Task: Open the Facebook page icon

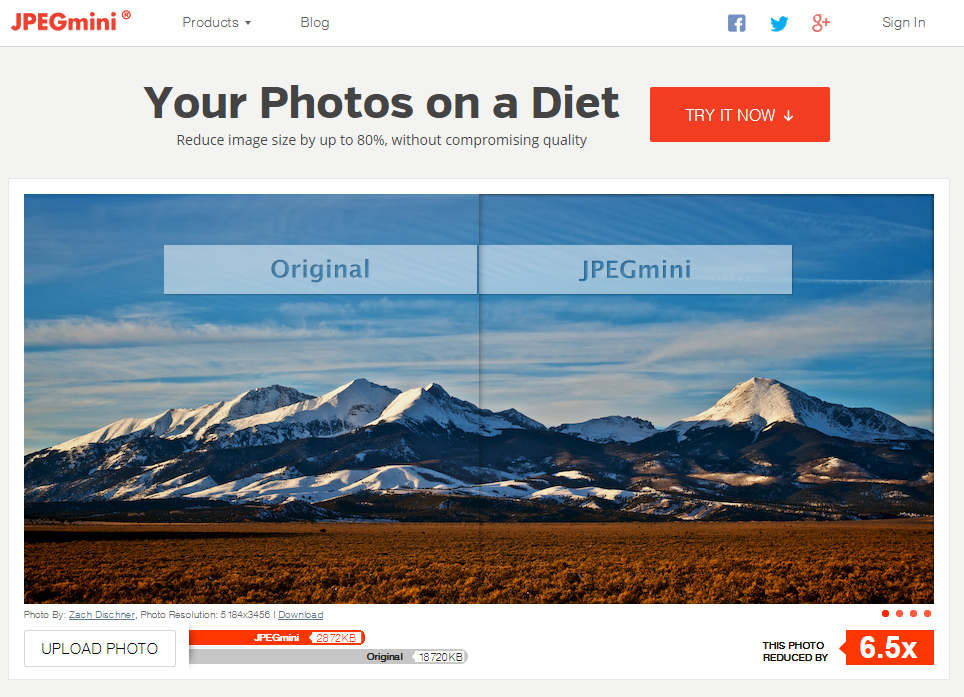Action: click(737, 23)
